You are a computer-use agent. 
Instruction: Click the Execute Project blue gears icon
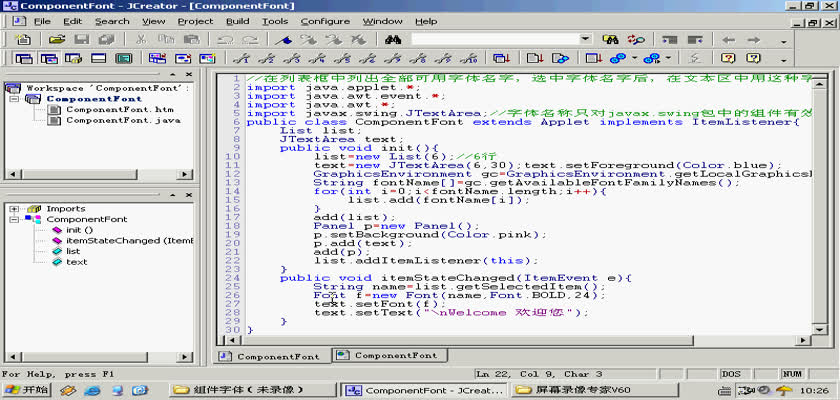click(x=619, y=58)
